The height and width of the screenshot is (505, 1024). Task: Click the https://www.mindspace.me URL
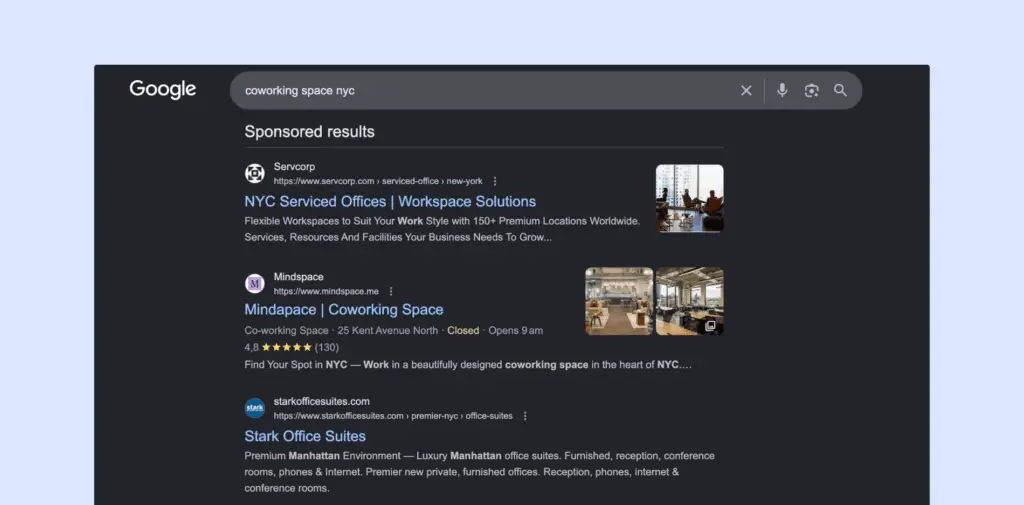coord(326,291)
